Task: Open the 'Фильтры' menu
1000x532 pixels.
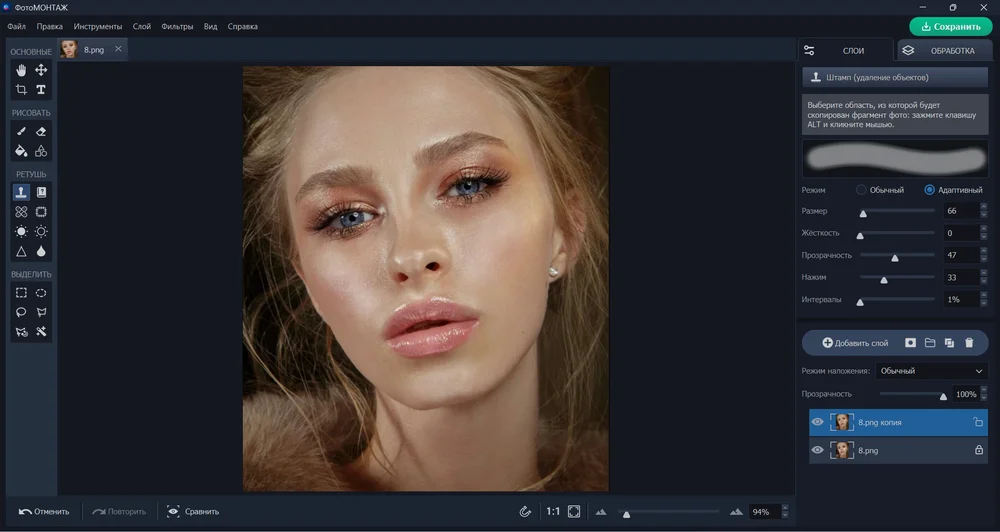Action: (x=177, y=26)
